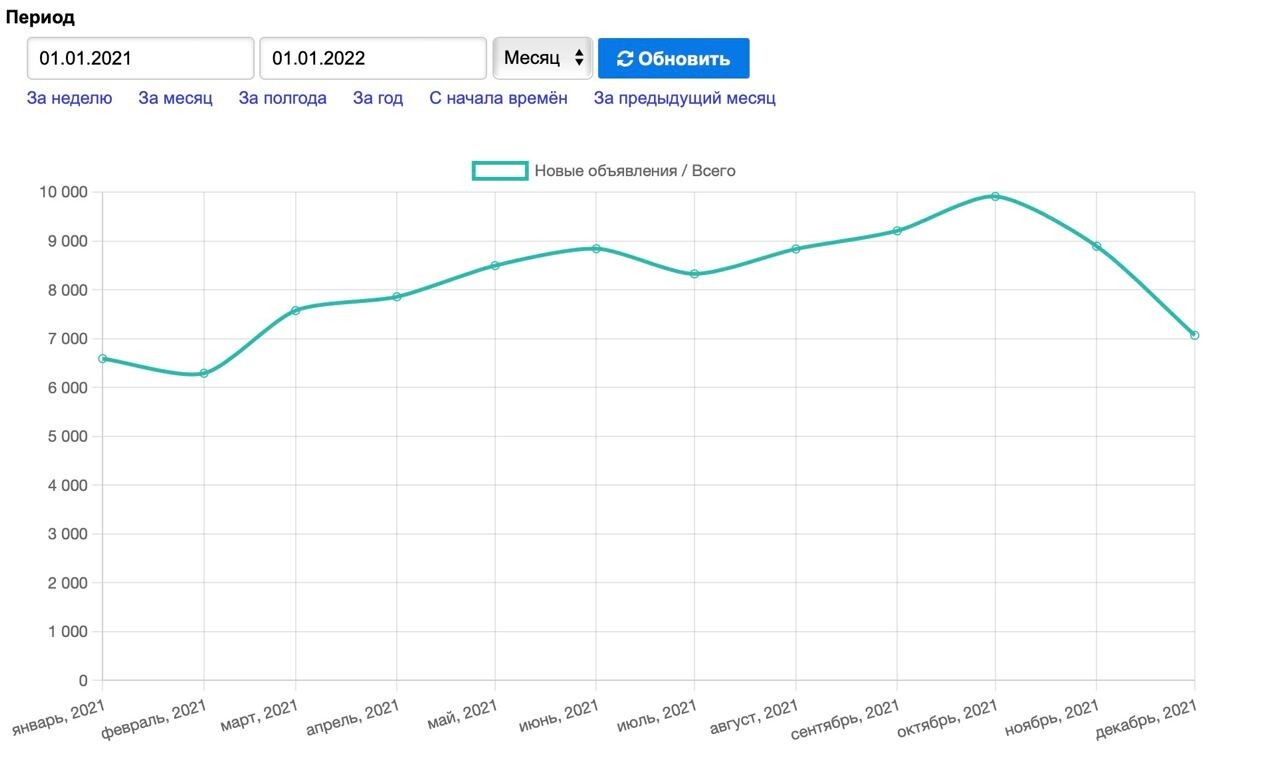Click the end date field 01.01.2022
Screen dimensions: 1280x768
(x=373, y=58)
